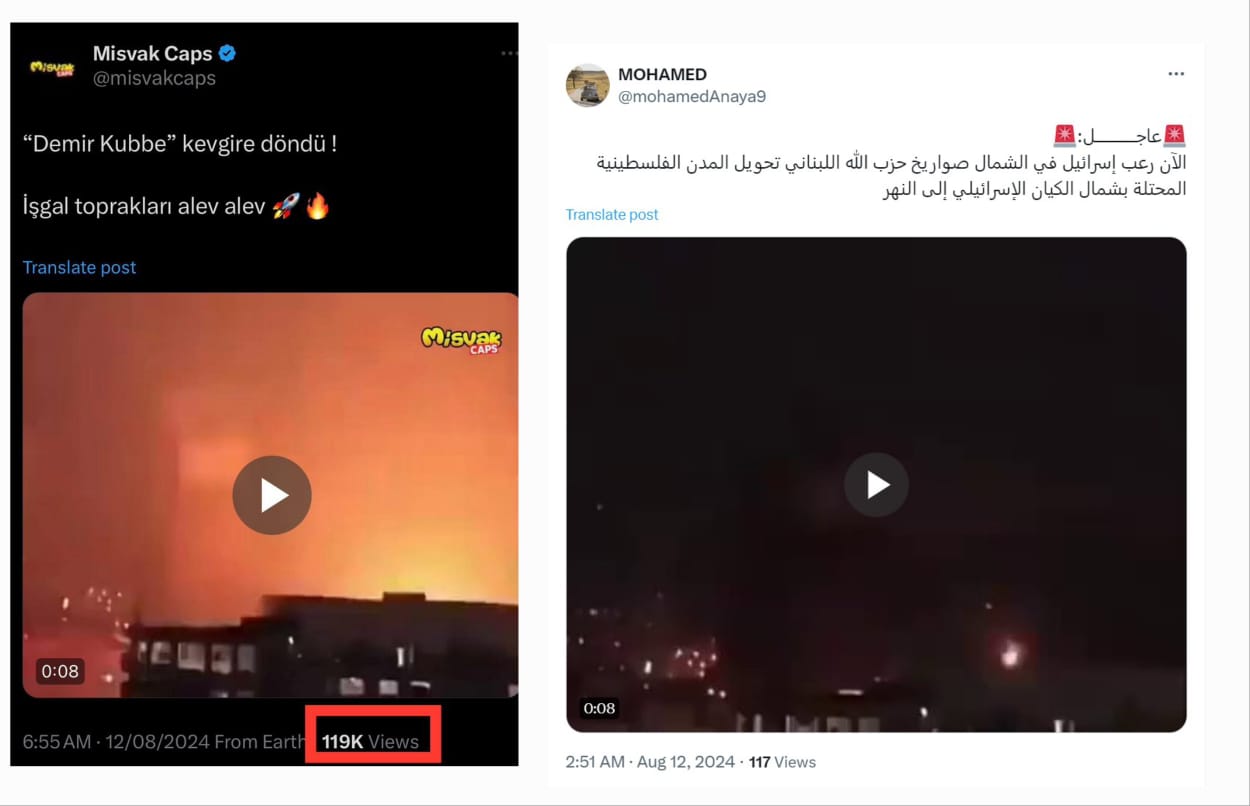Open the @misvakcaps handle
1250x806 pixels.
tap(154, 78)
